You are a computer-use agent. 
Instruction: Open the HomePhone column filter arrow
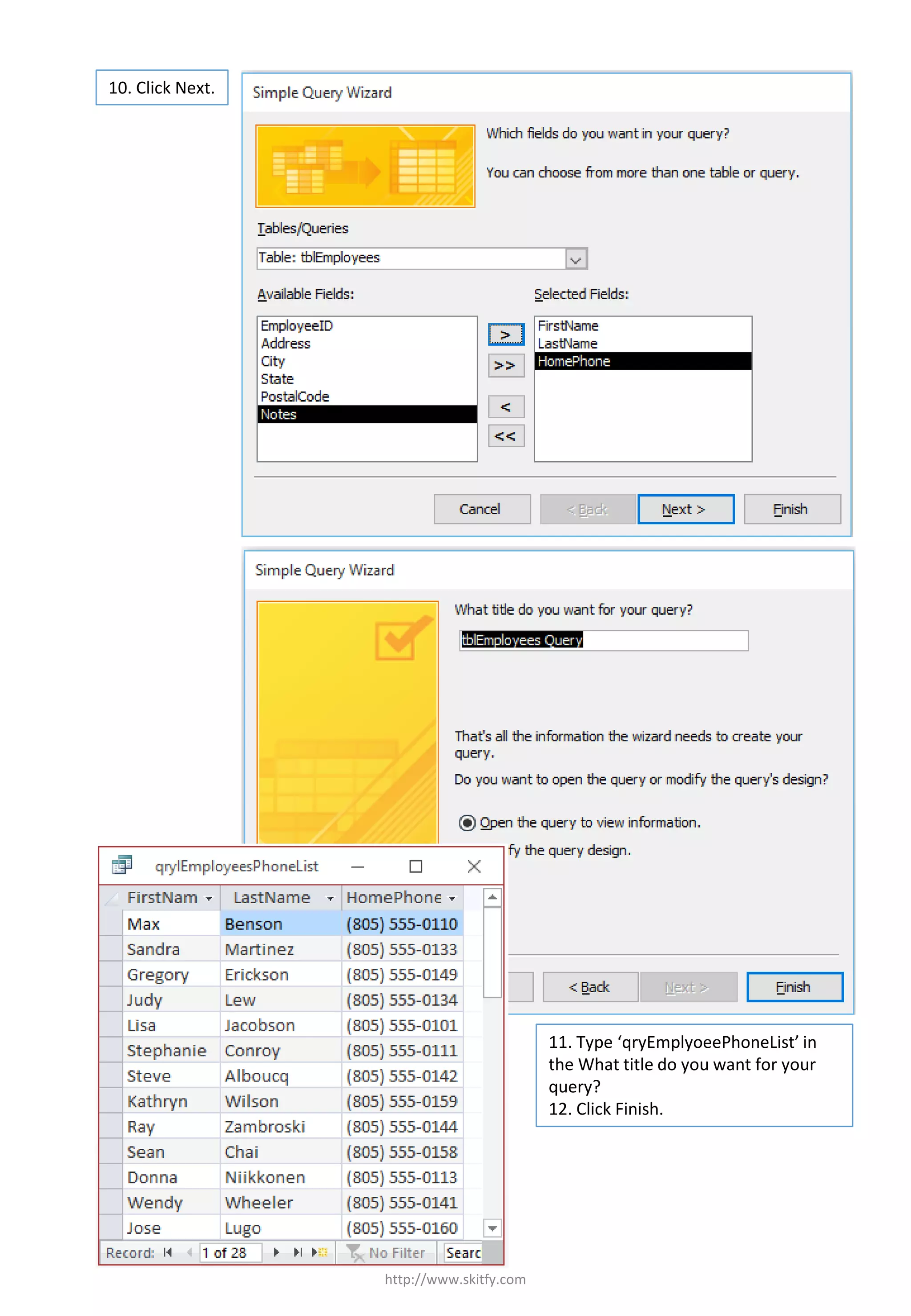[452, 898]
